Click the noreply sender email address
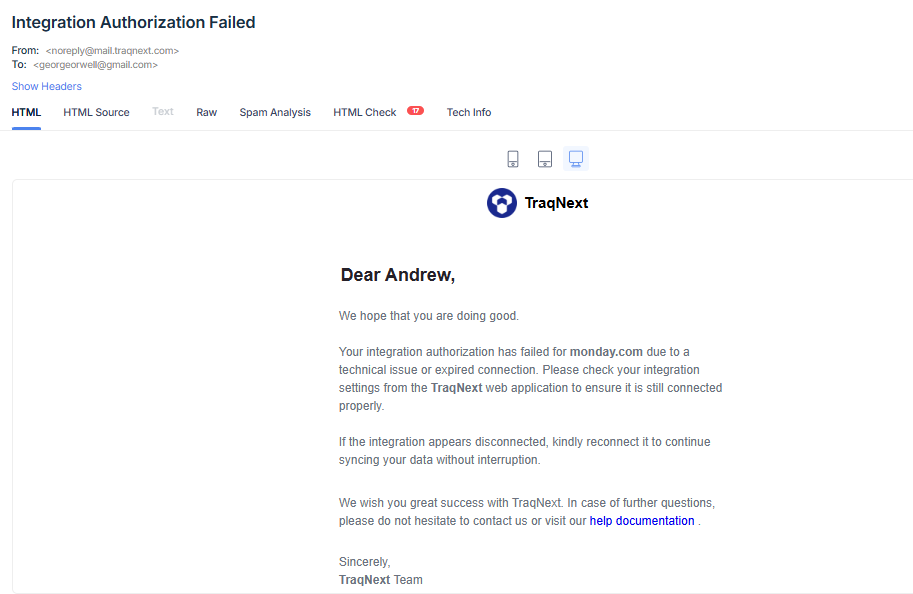This screenshot has height=594, width=913. coord(112,50)
